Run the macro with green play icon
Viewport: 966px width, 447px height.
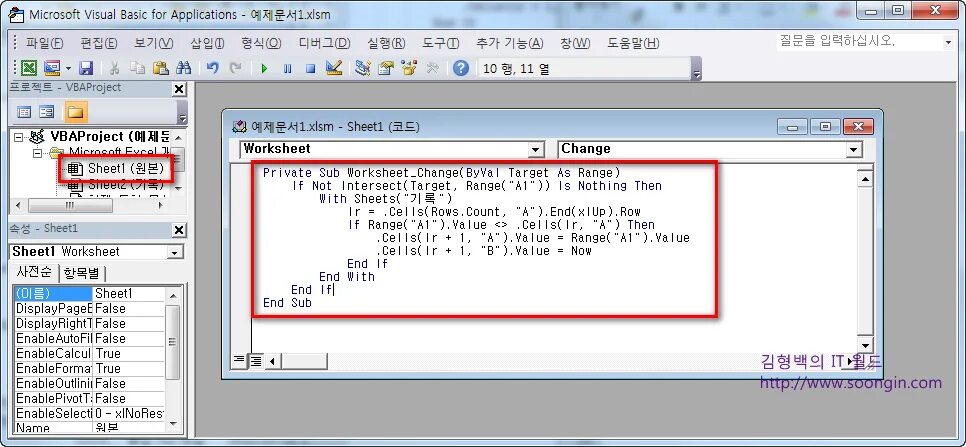pyautogui.click(x=264, y=68)
